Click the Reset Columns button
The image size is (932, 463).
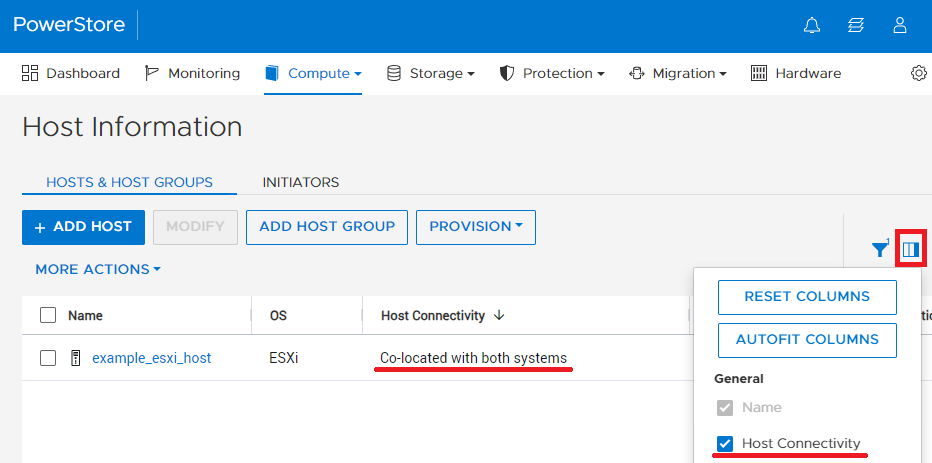click(x=807, y=297)
